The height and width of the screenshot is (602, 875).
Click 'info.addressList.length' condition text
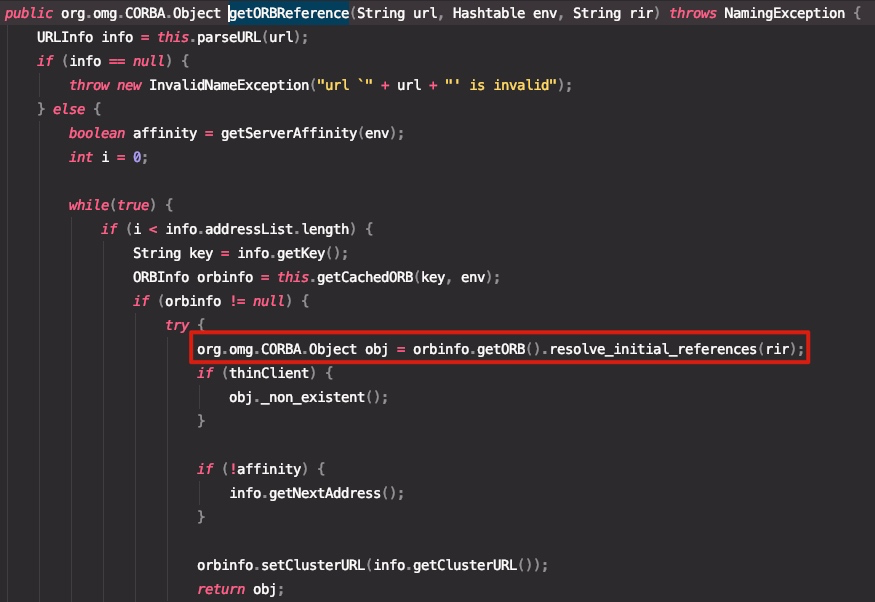point(257,229)
